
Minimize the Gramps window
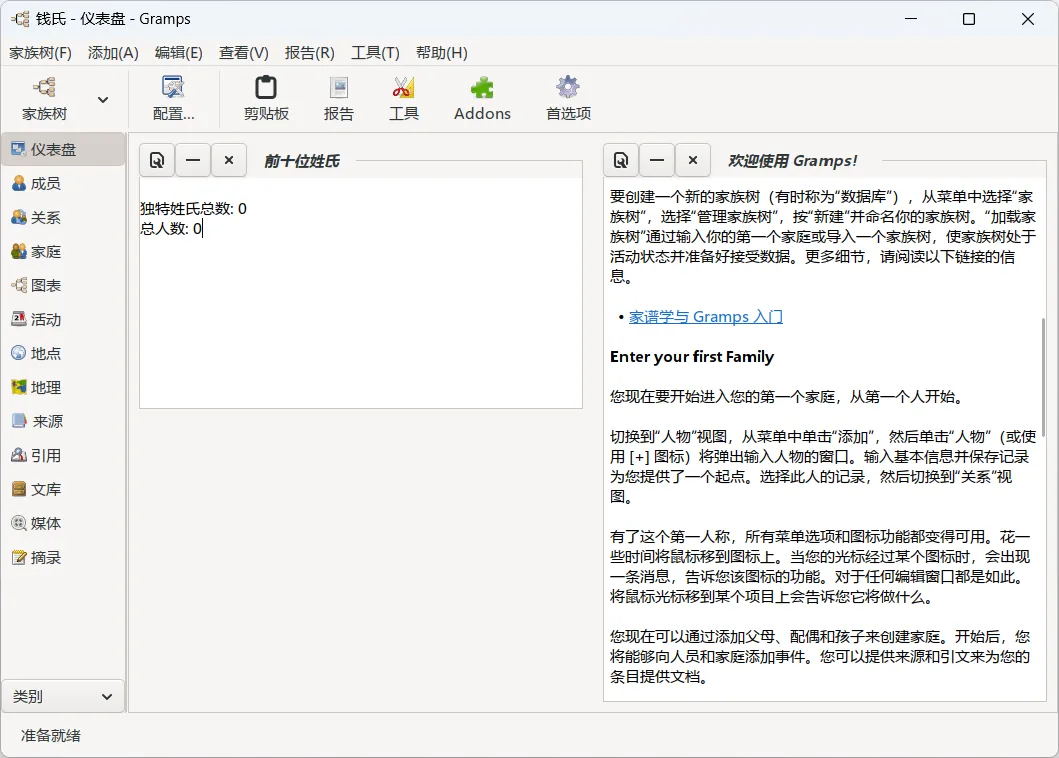tap(911, 19)
